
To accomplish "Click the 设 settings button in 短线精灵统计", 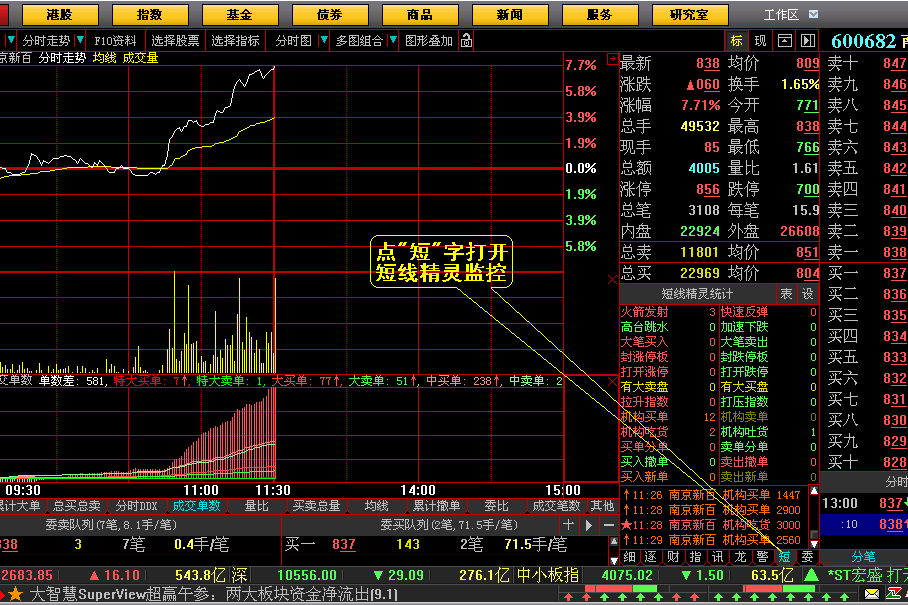I will coord(808,294).
